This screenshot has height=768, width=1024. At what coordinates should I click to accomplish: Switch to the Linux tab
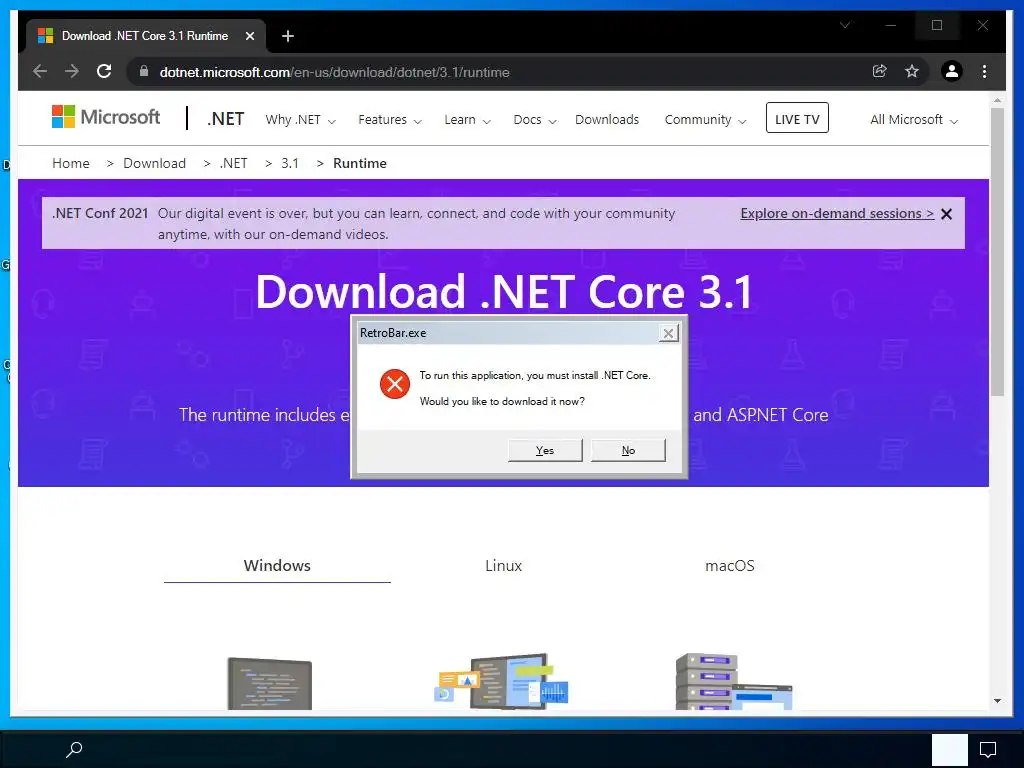pos(504,566)
